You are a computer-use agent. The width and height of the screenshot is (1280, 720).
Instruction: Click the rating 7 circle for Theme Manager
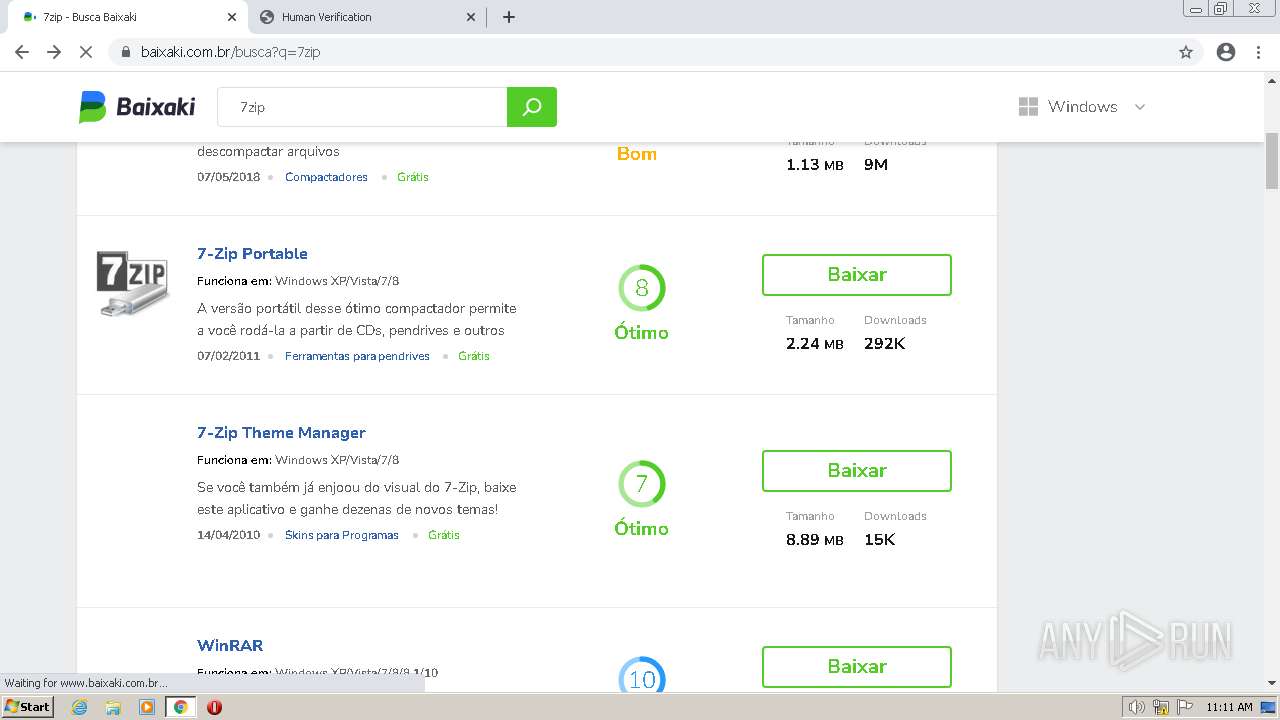pyautogui.click(x=642, y=484)
